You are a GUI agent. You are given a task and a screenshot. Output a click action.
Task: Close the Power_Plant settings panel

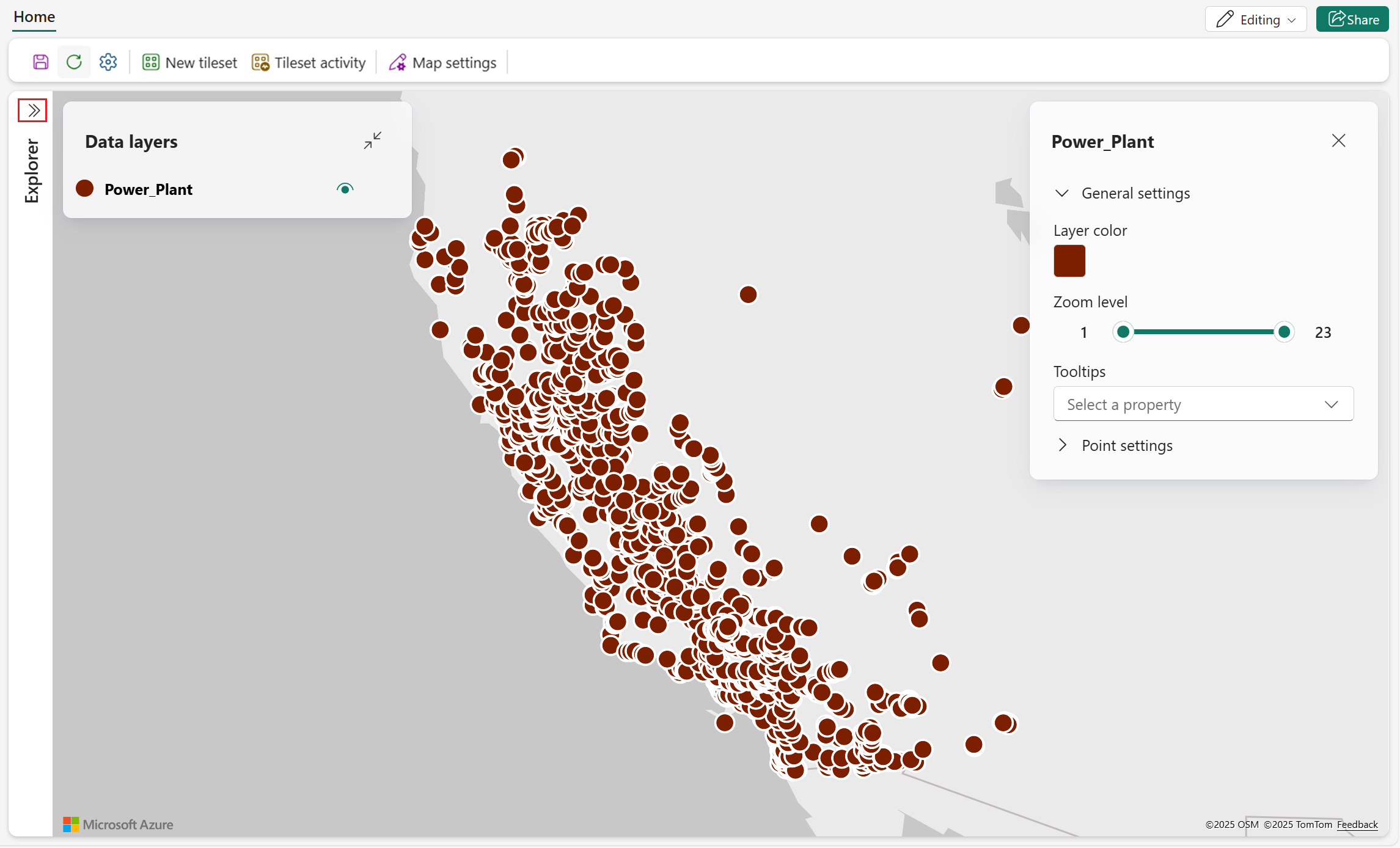click(x=1338, y=141)
